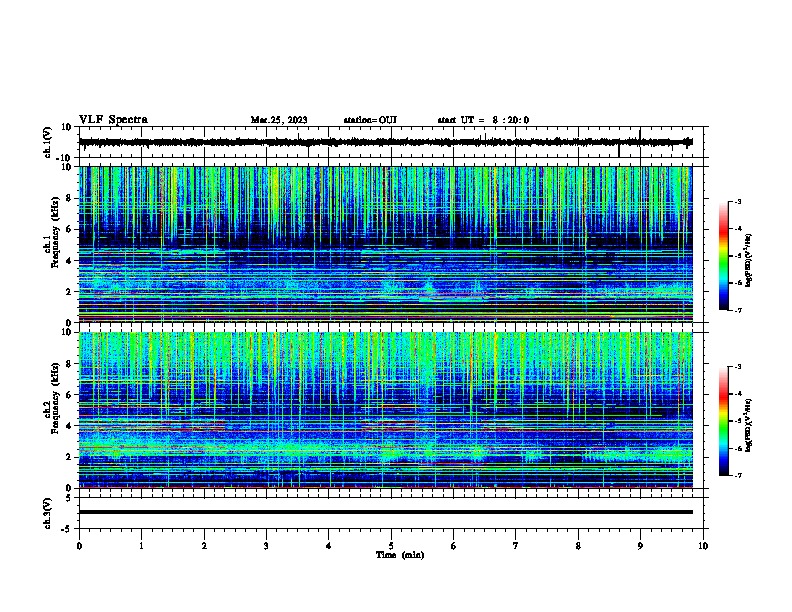Click the '-3' tick on ch.1 color bar

(737, 201)
